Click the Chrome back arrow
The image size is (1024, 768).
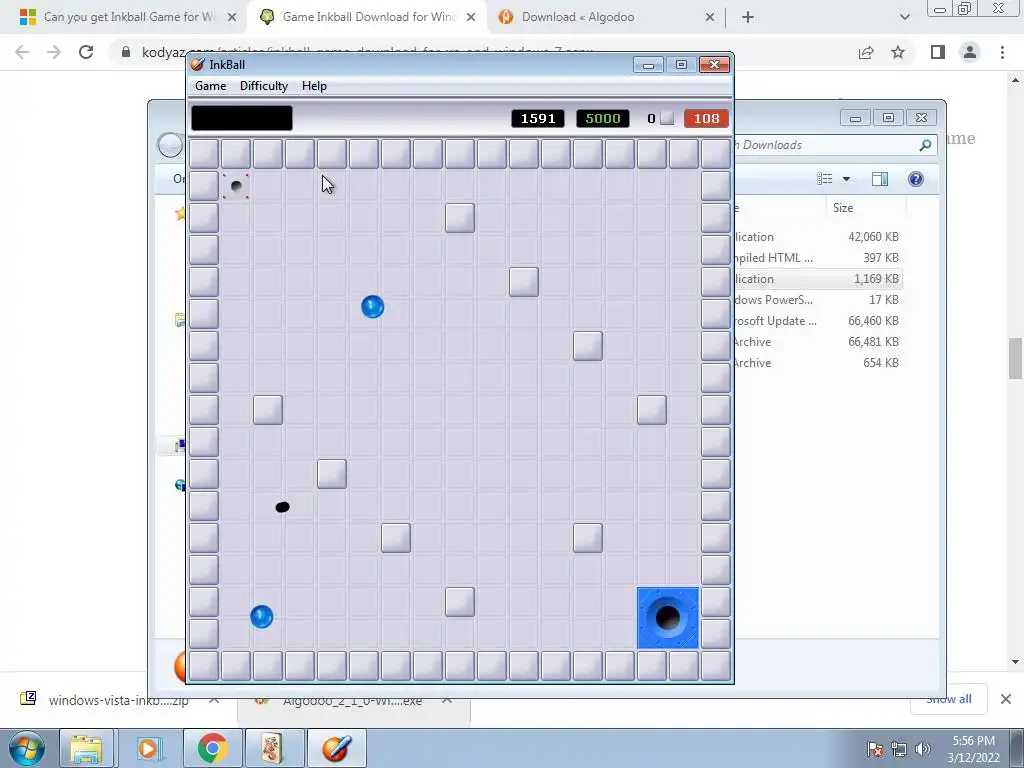(x=22, y=52)
